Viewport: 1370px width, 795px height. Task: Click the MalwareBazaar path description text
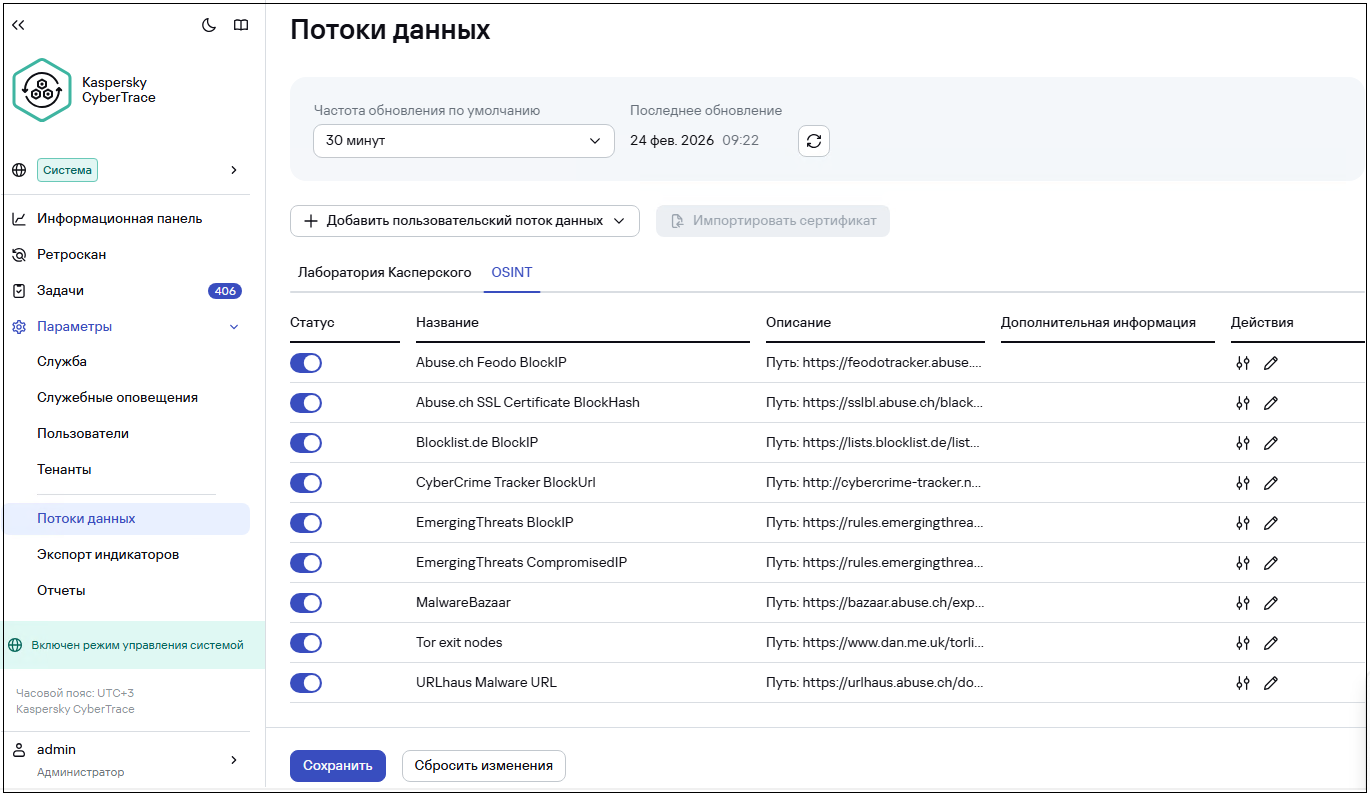point(875,603)
